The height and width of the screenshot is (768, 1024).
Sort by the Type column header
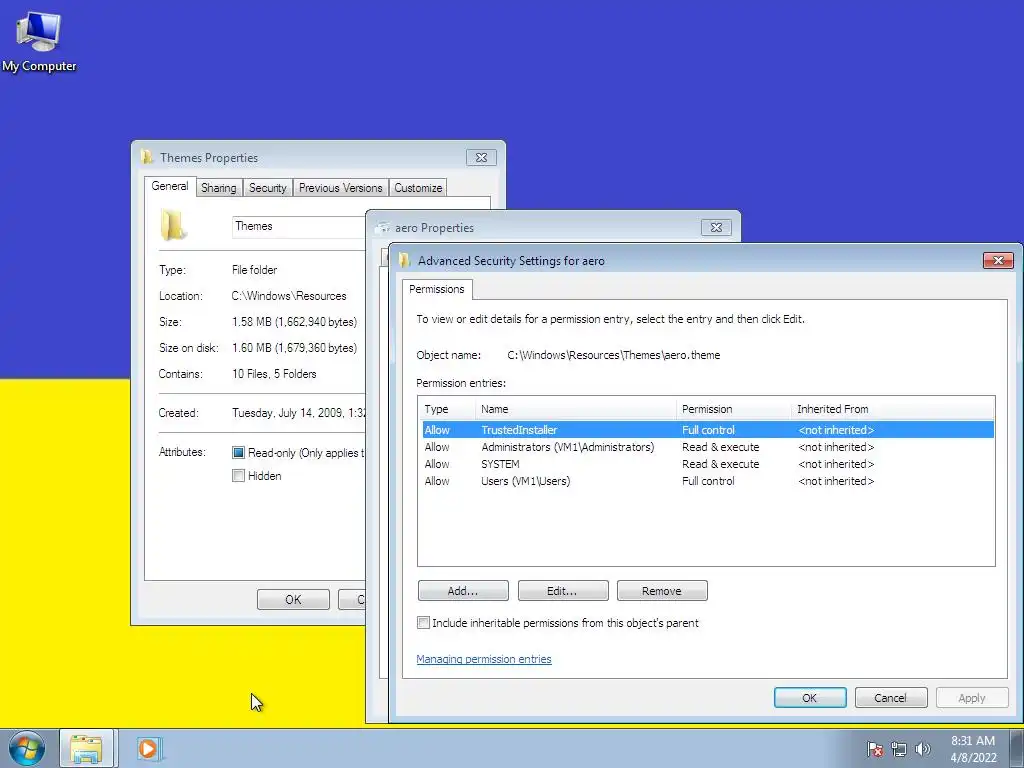[x=447, y=409]
